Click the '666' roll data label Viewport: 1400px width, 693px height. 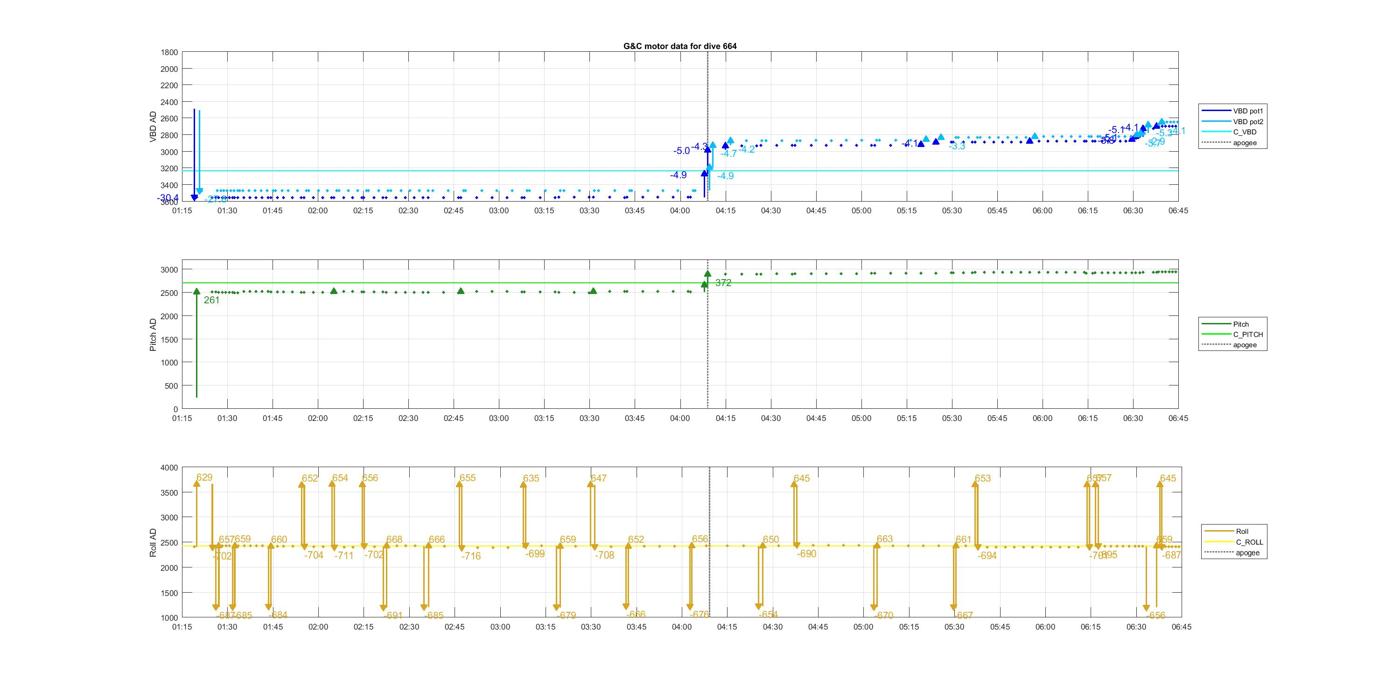[x=437, y=540]
